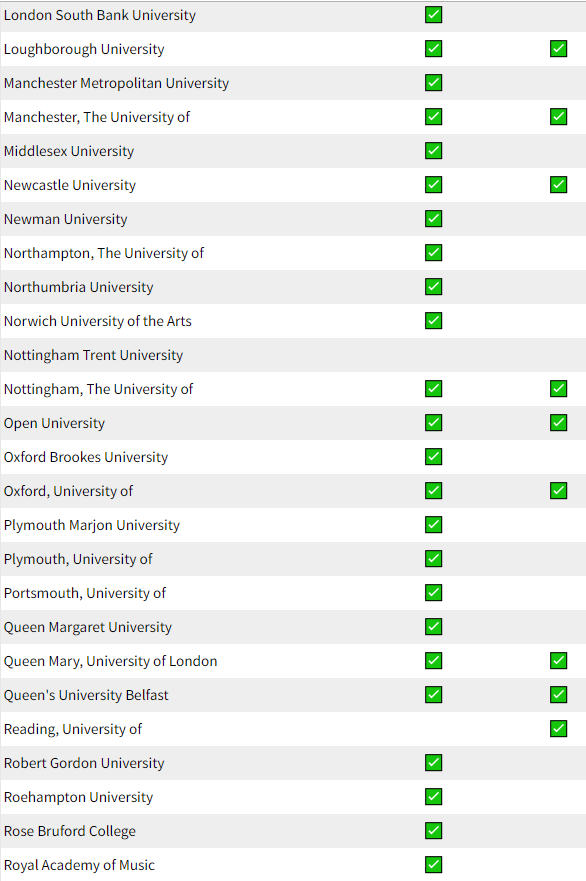The height and width of the screenshot is (881, 586).
Task: Click first-column checkmark for Royal Academy of Music
Action: point(433,865)
